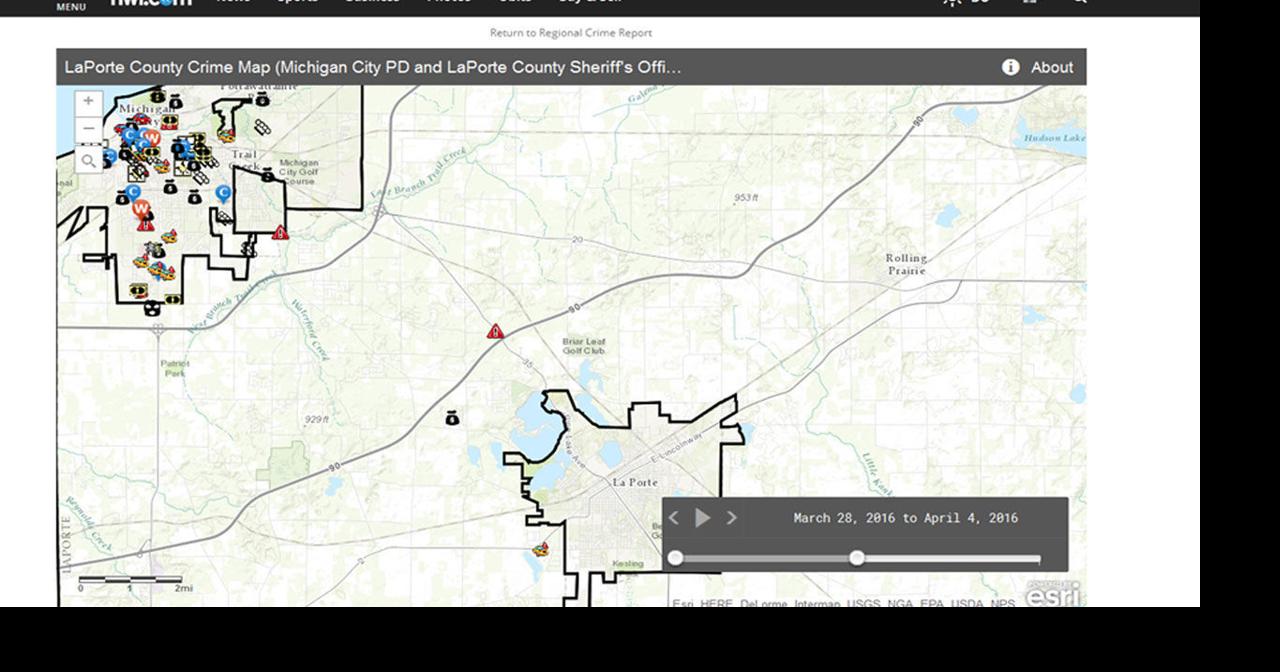The width and height of the screenshot is (1280, 672).
Task: Grab the right time slider handle
Action: coord(857,558)
